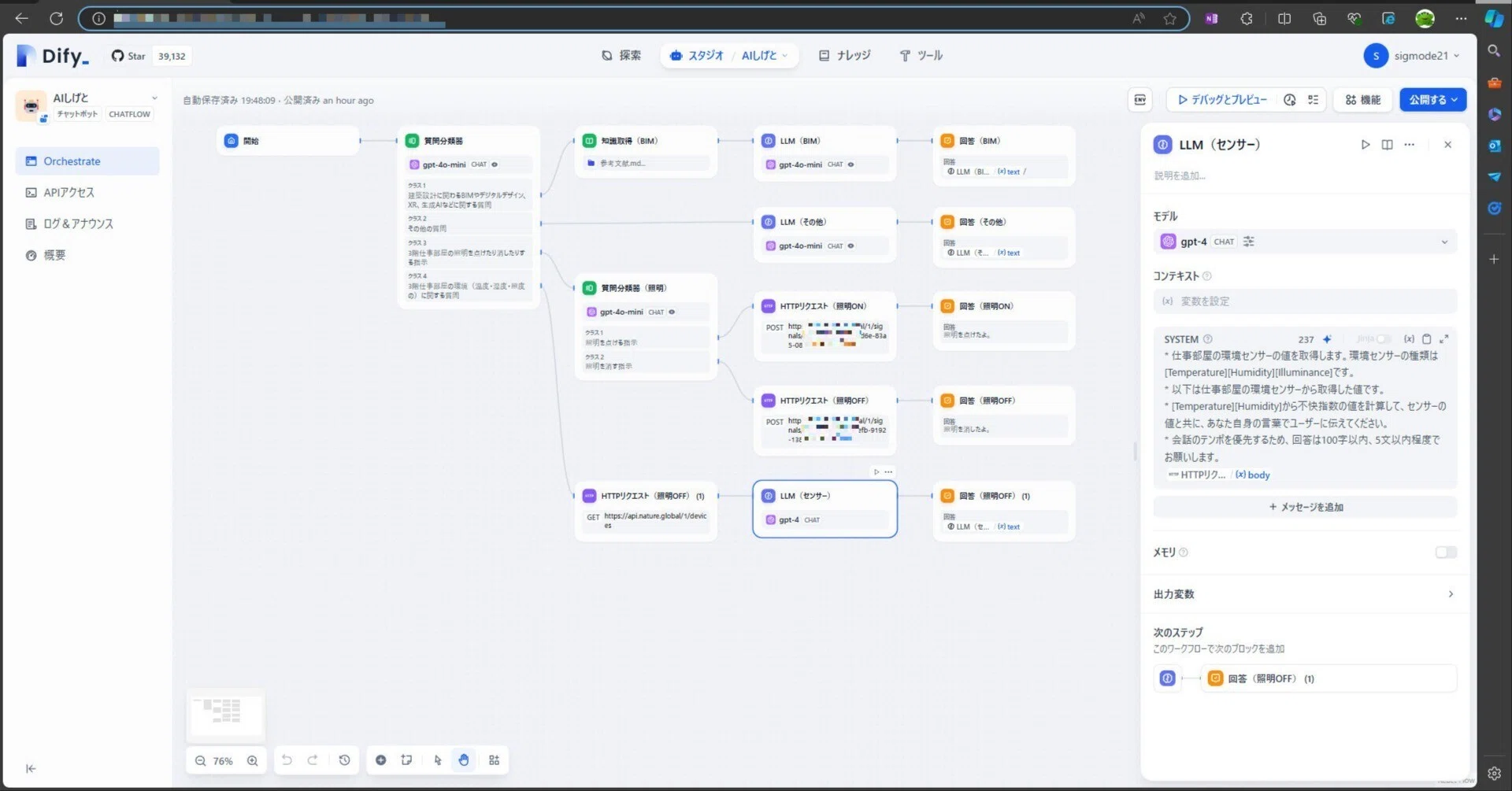1512x791 pixels.
Task: Click デバッグとプレビュー button
Action: point(1221,100)
